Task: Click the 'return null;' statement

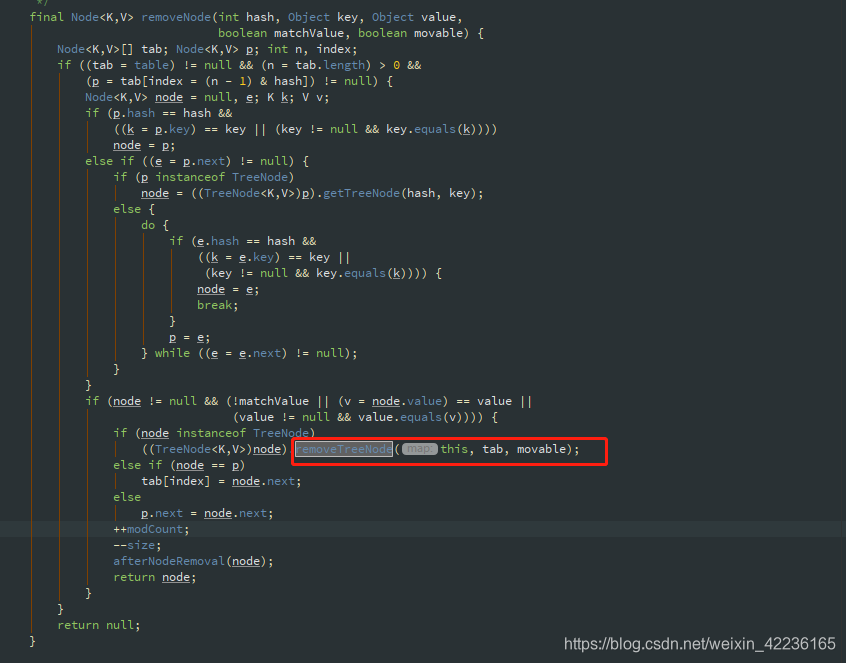Action: (99, 625)
